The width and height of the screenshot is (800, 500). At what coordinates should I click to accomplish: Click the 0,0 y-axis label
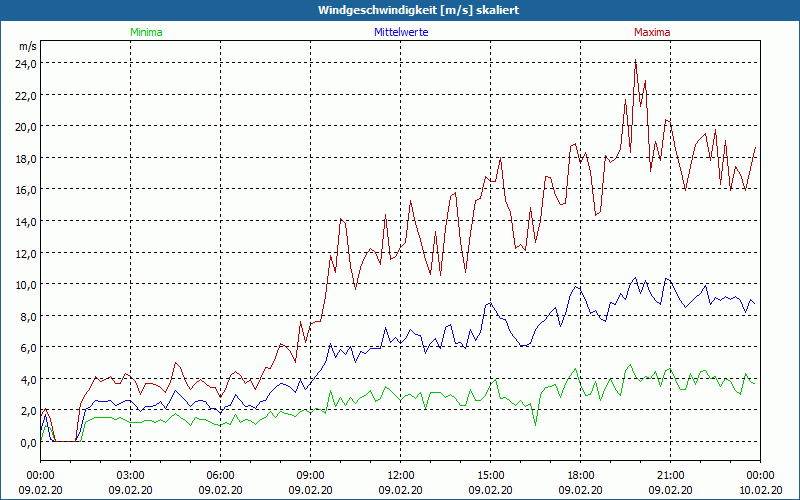pyautogui.click(x=28, y=442)
